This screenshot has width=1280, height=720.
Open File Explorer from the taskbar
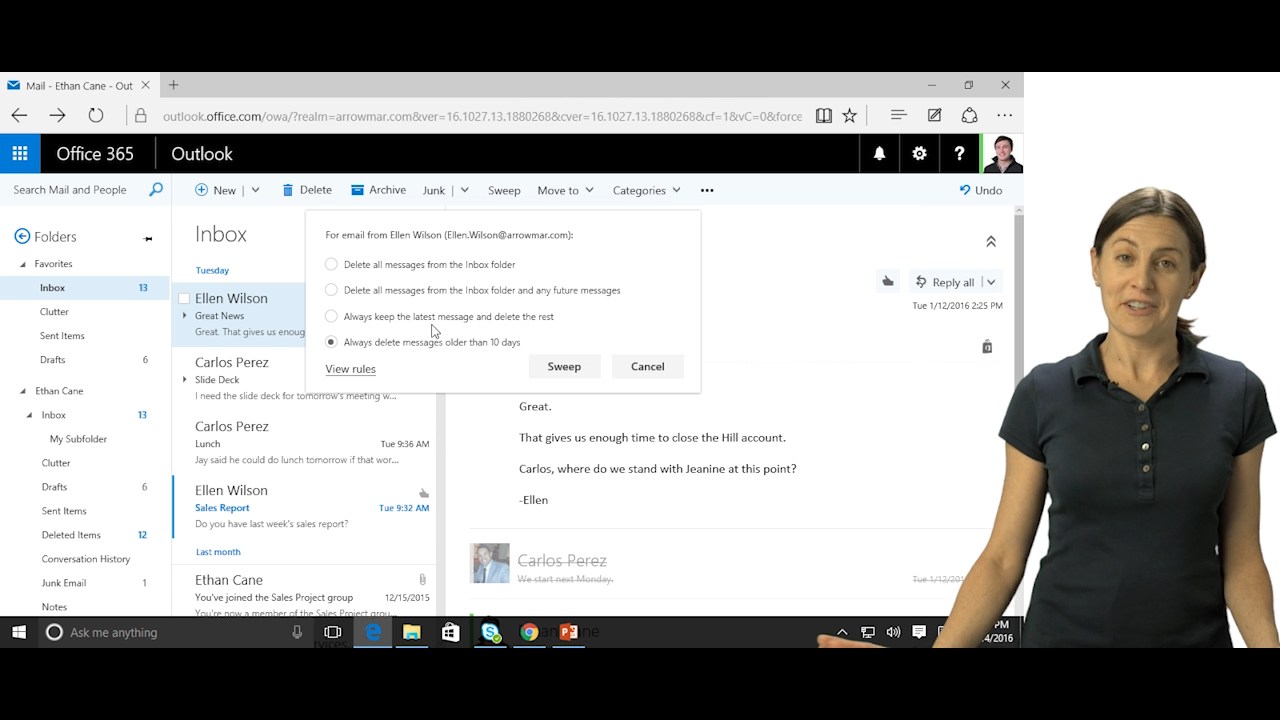[x=412, y=632]
